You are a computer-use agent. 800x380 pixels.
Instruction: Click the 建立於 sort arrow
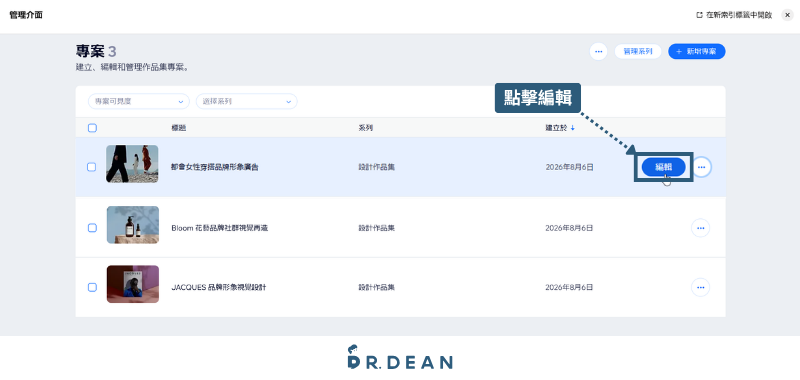point(573,128)
